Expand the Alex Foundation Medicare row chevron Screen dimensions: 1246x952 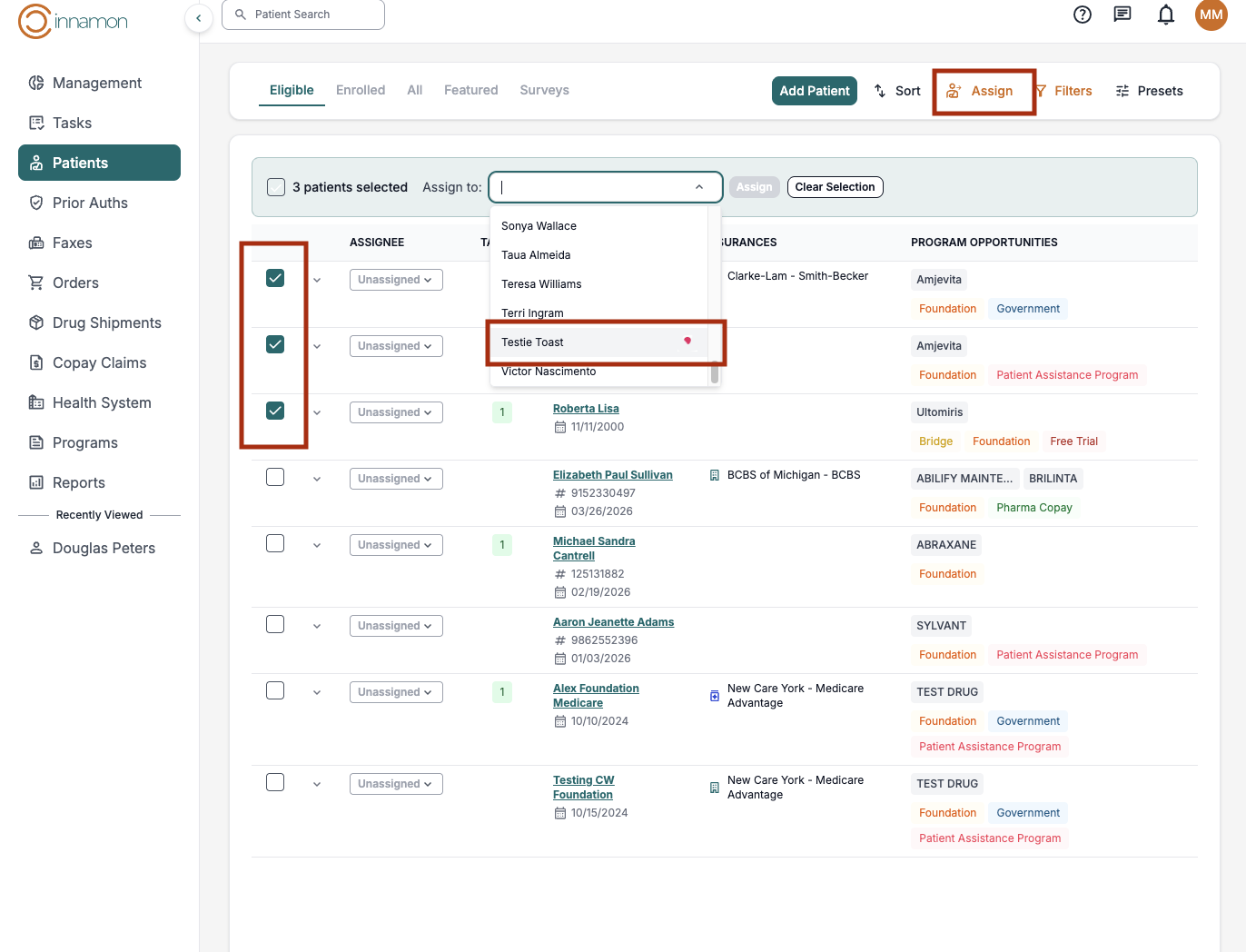coord(317,692)
